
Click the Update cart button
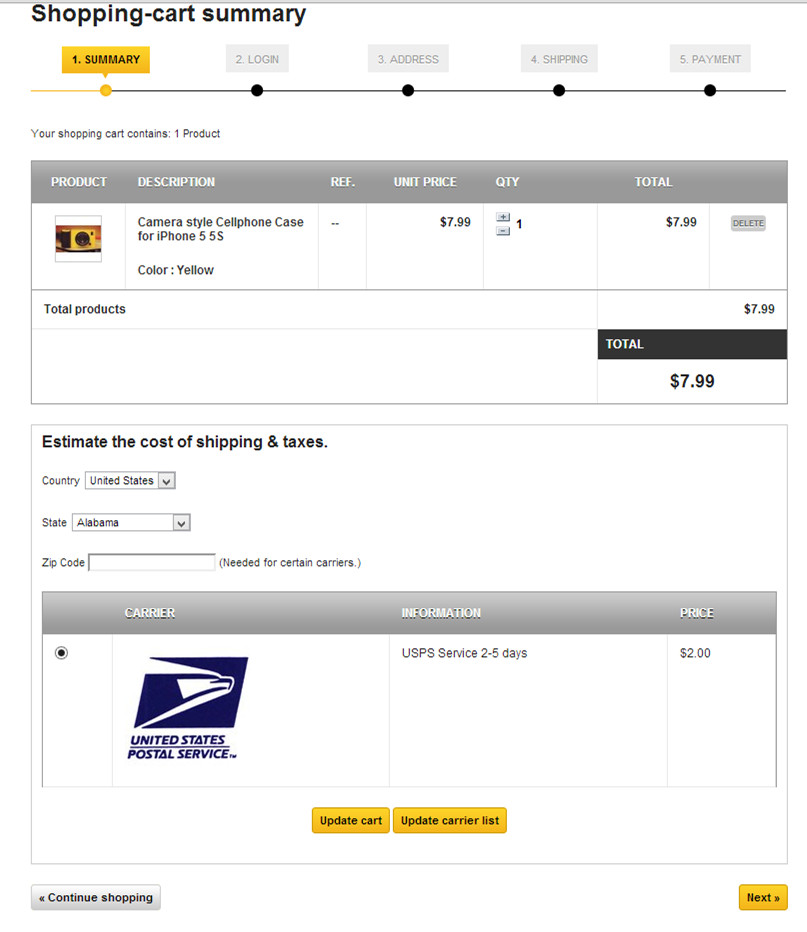click(351, 820)
